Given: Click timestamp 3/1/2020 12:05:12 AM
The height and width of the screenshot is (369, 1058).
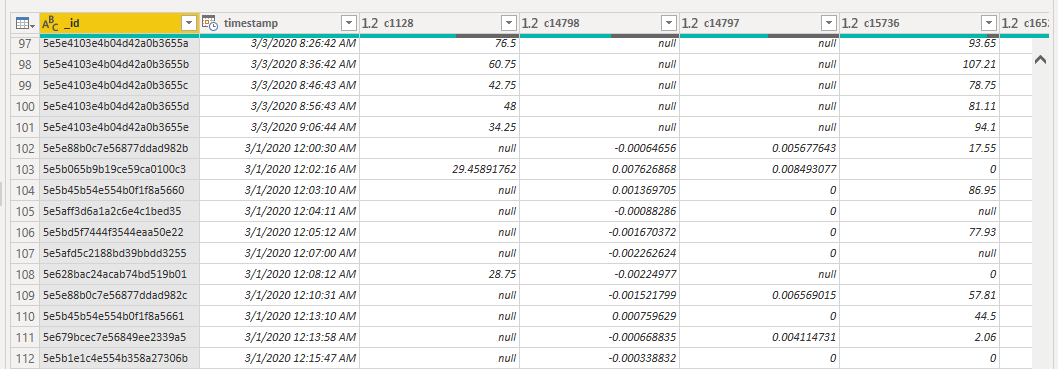Looking at the screenshot, I should [300, 232].
